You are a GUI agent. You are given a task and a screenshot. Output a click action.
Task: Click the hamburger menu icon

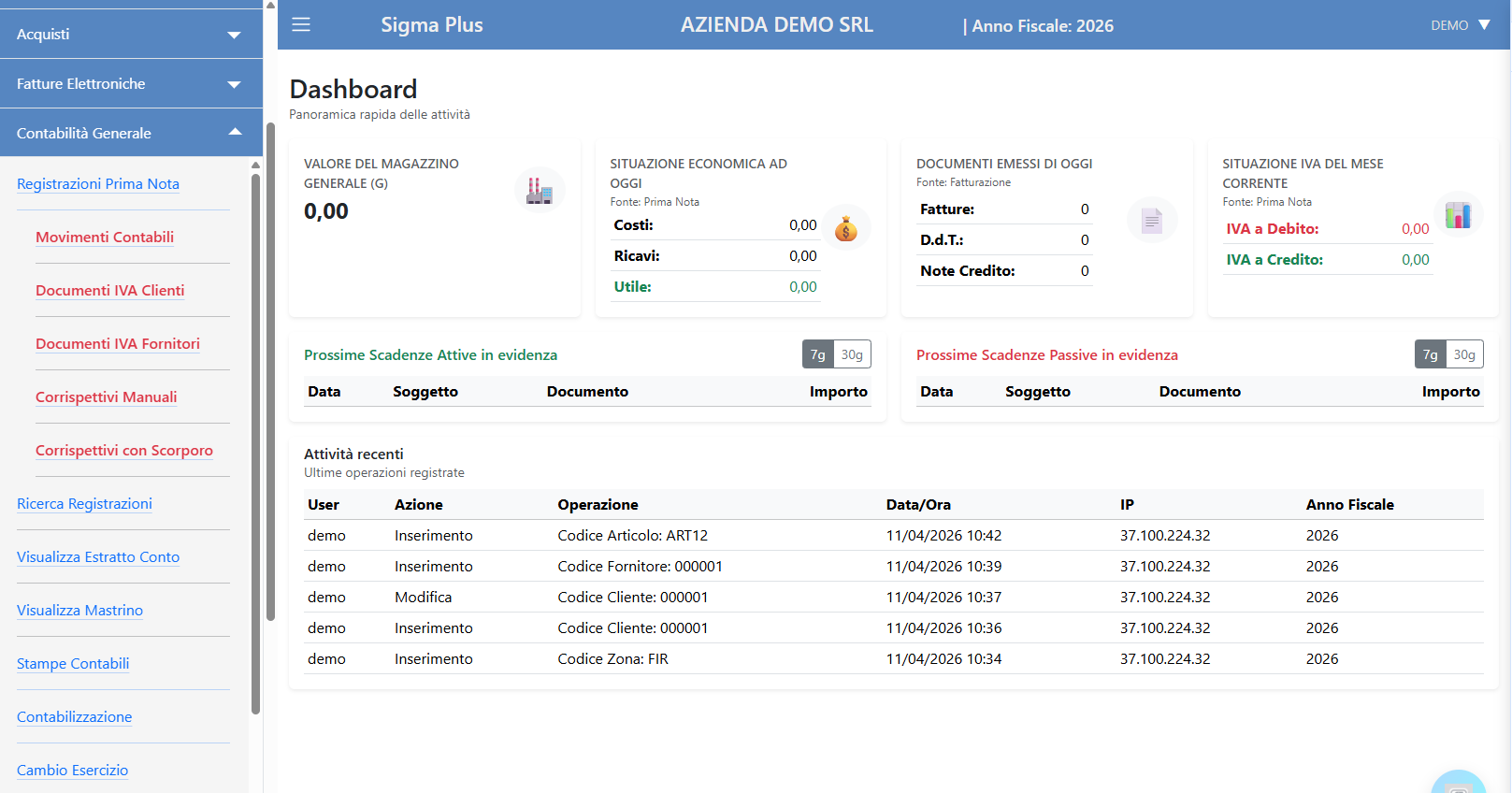tap(301, 24)
